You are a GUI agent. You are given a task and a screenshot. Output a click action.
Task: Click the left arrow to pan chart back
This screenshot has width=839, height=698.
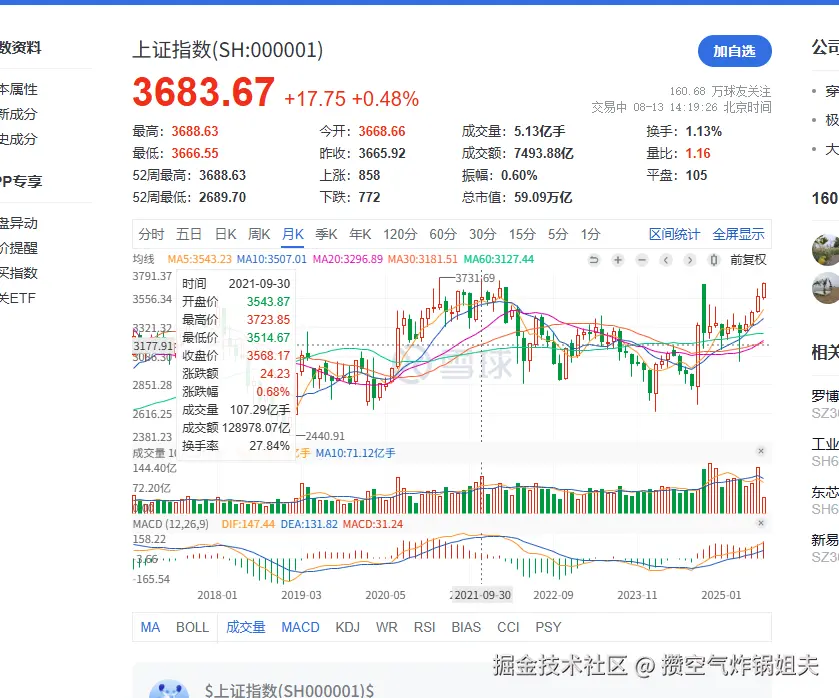pos(664,260)
